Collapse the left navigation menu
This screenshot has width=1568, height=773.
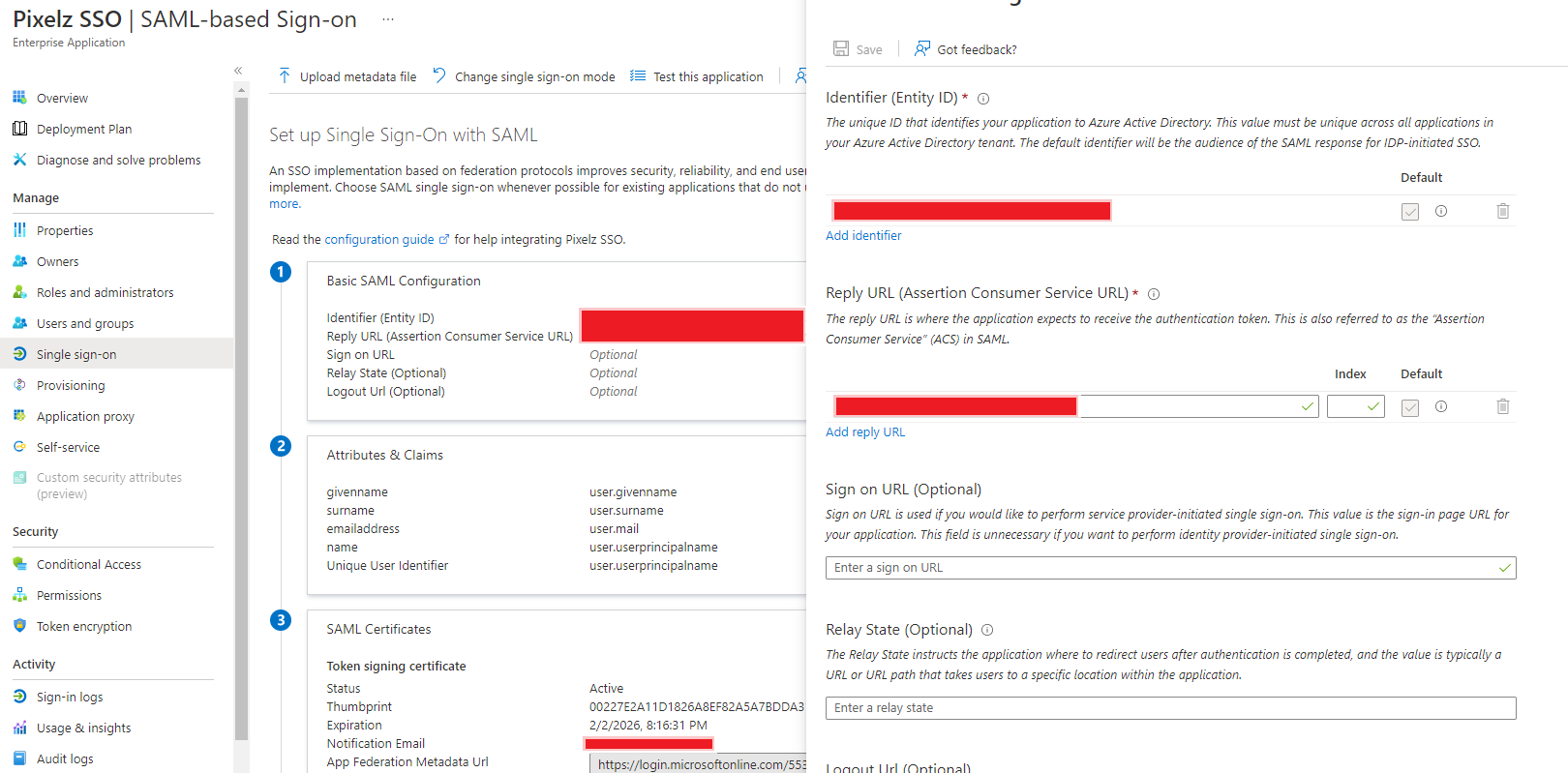238,71
